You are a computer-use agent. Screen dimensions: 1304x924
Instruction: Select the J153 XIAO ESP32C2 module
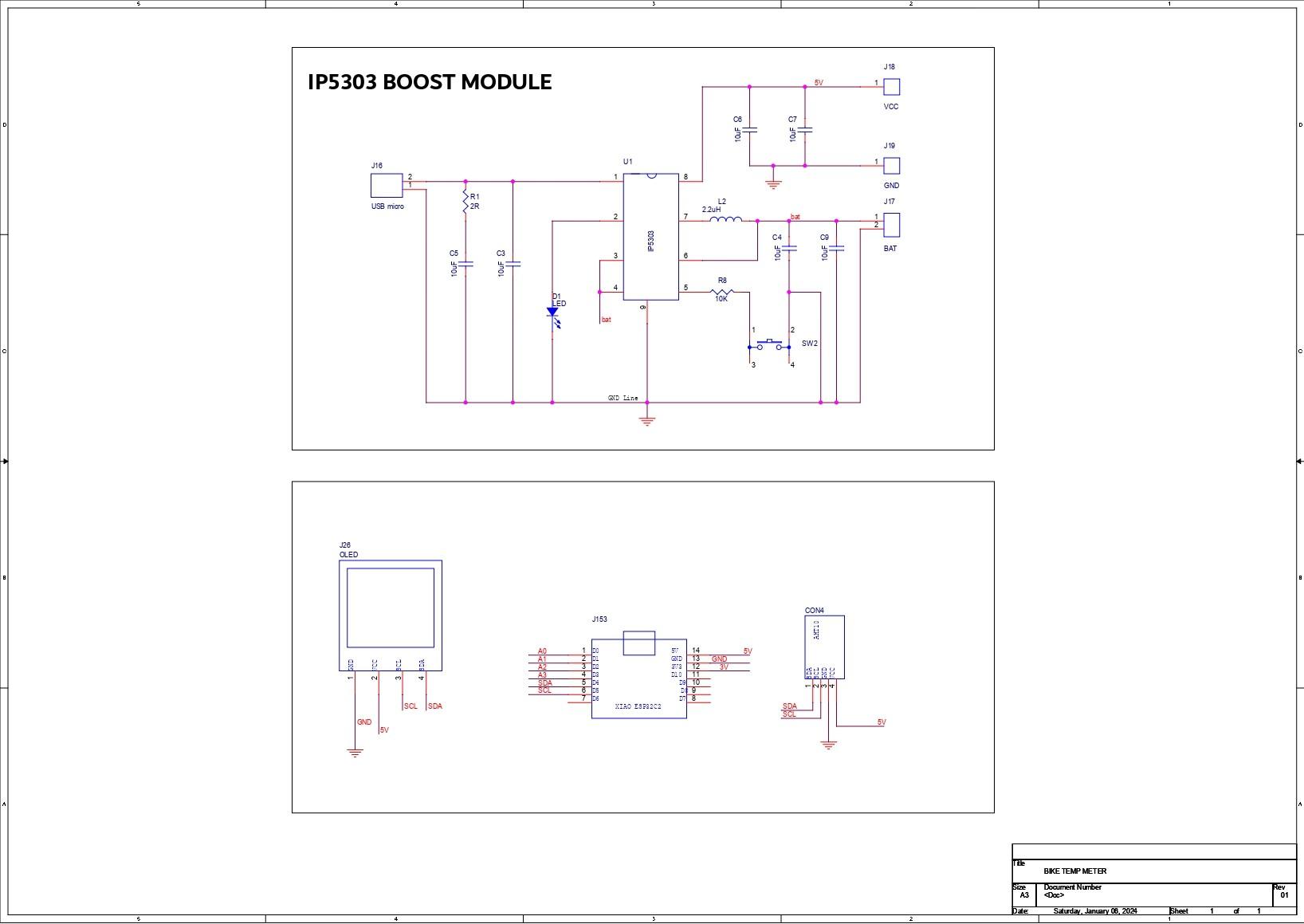(639, 674)
